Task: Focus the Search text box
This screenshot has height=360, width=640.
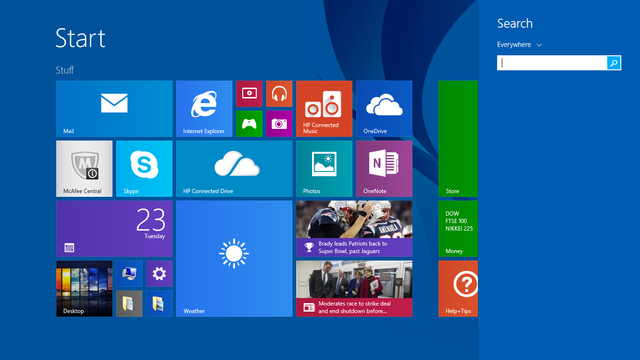Action: (552, 63)
